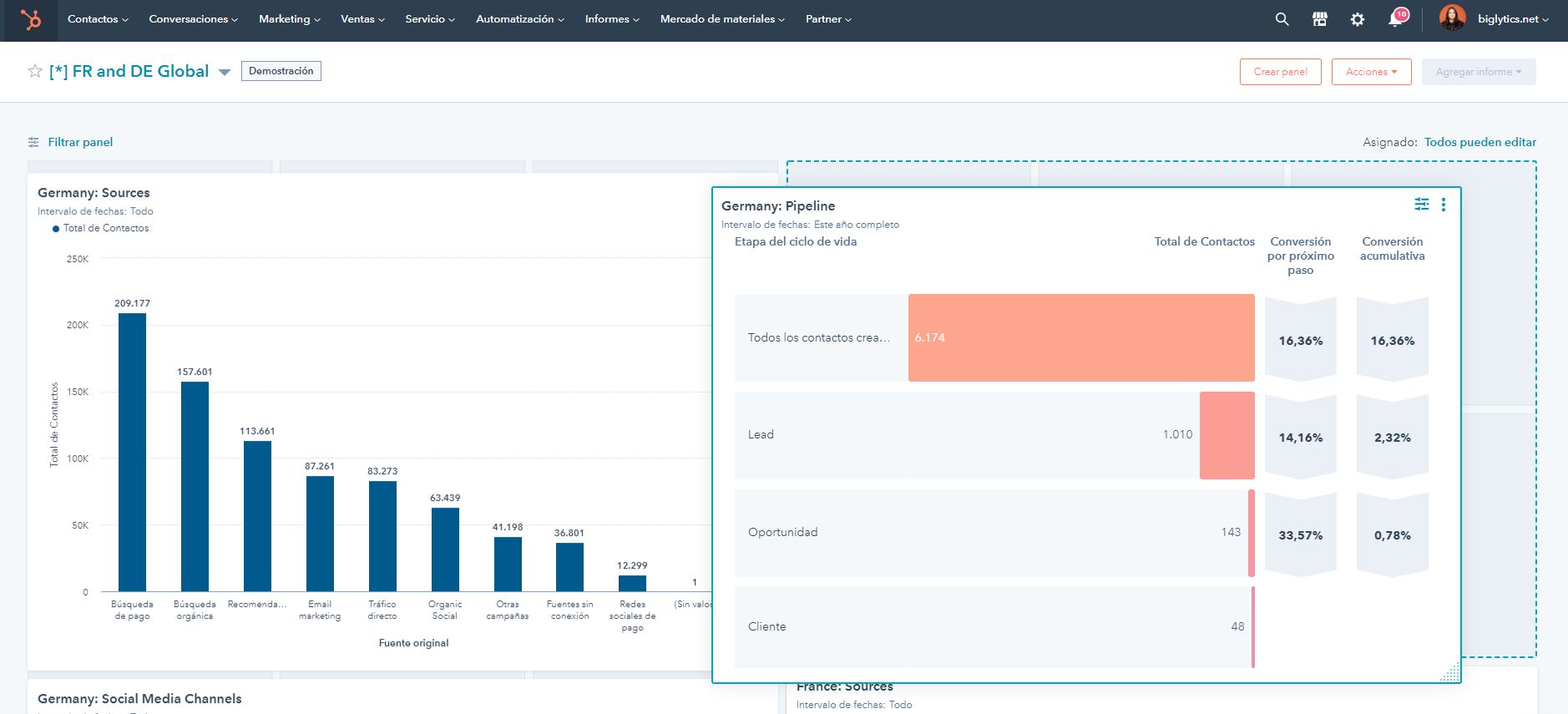This screenshot has width=1568, height=714.
Task: Click the Cliente stage label
Action: tap(766, 626)
